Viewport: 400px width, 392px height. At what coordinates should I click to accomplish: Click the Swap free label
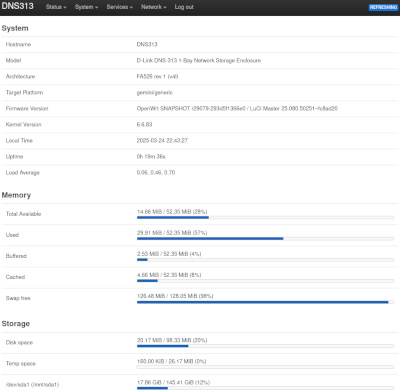[18, 298]
